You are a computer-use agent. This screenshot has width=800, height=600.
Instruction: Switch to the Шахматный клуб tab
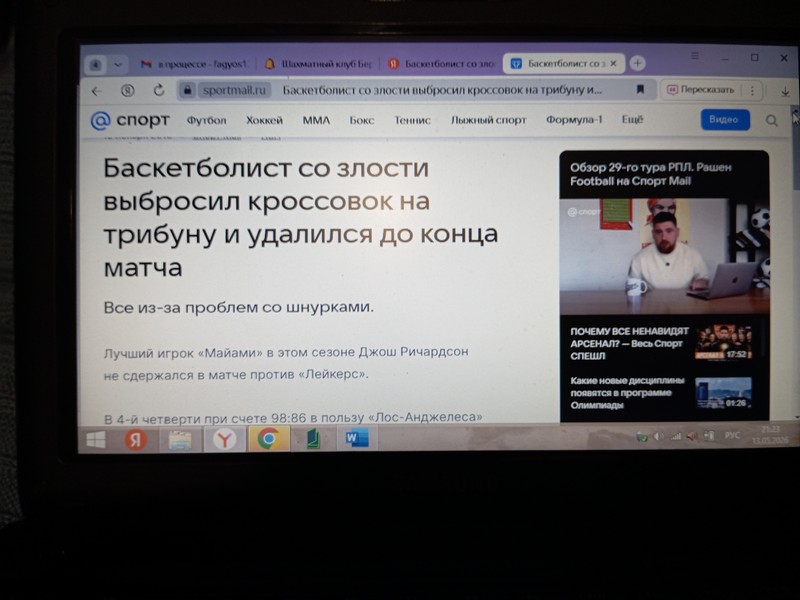[318, 64]
